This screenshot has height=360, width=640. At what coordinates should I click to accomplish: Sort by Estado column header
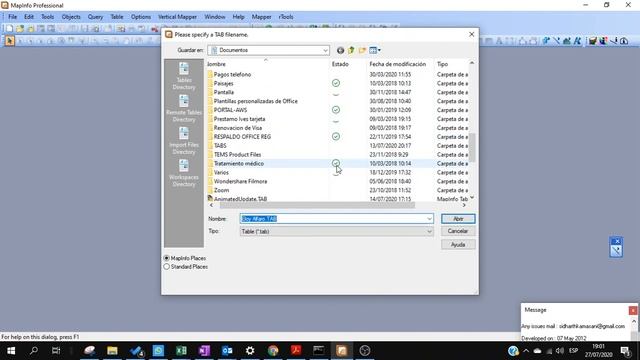tap(340, 64)
